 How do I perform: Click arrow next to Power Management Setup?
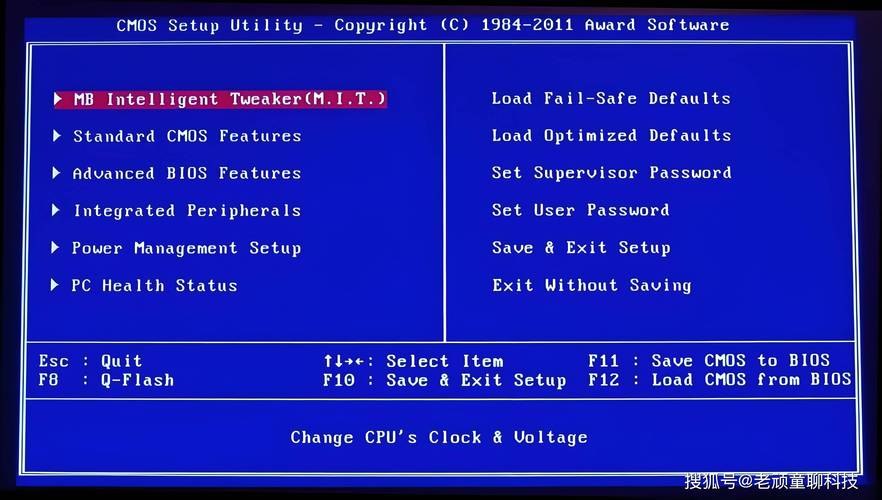56,248
